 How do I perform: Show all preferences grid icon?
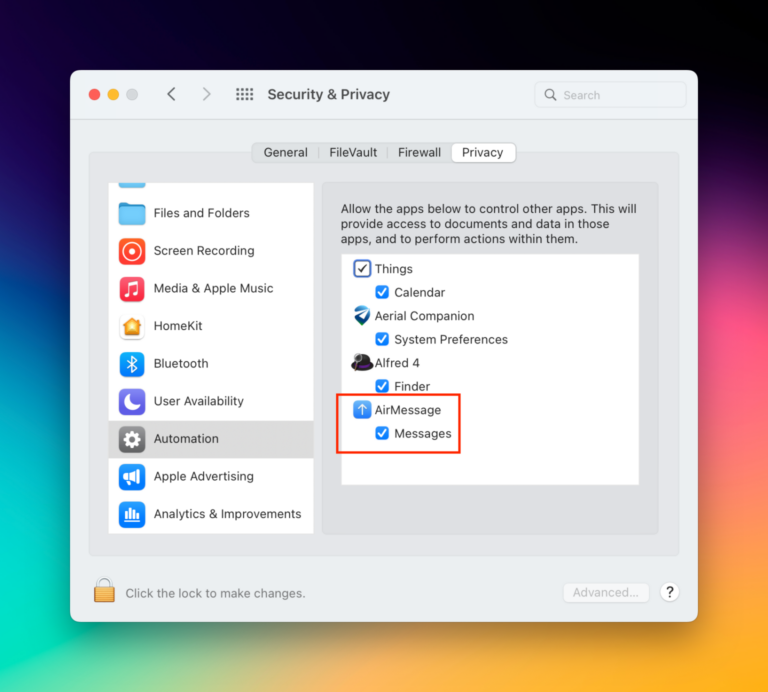click(x=244, y=95)
